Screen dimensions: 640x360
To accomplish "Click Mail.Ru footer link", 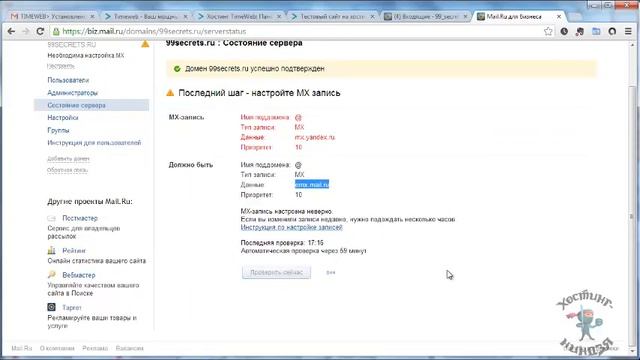I will 22,348.
